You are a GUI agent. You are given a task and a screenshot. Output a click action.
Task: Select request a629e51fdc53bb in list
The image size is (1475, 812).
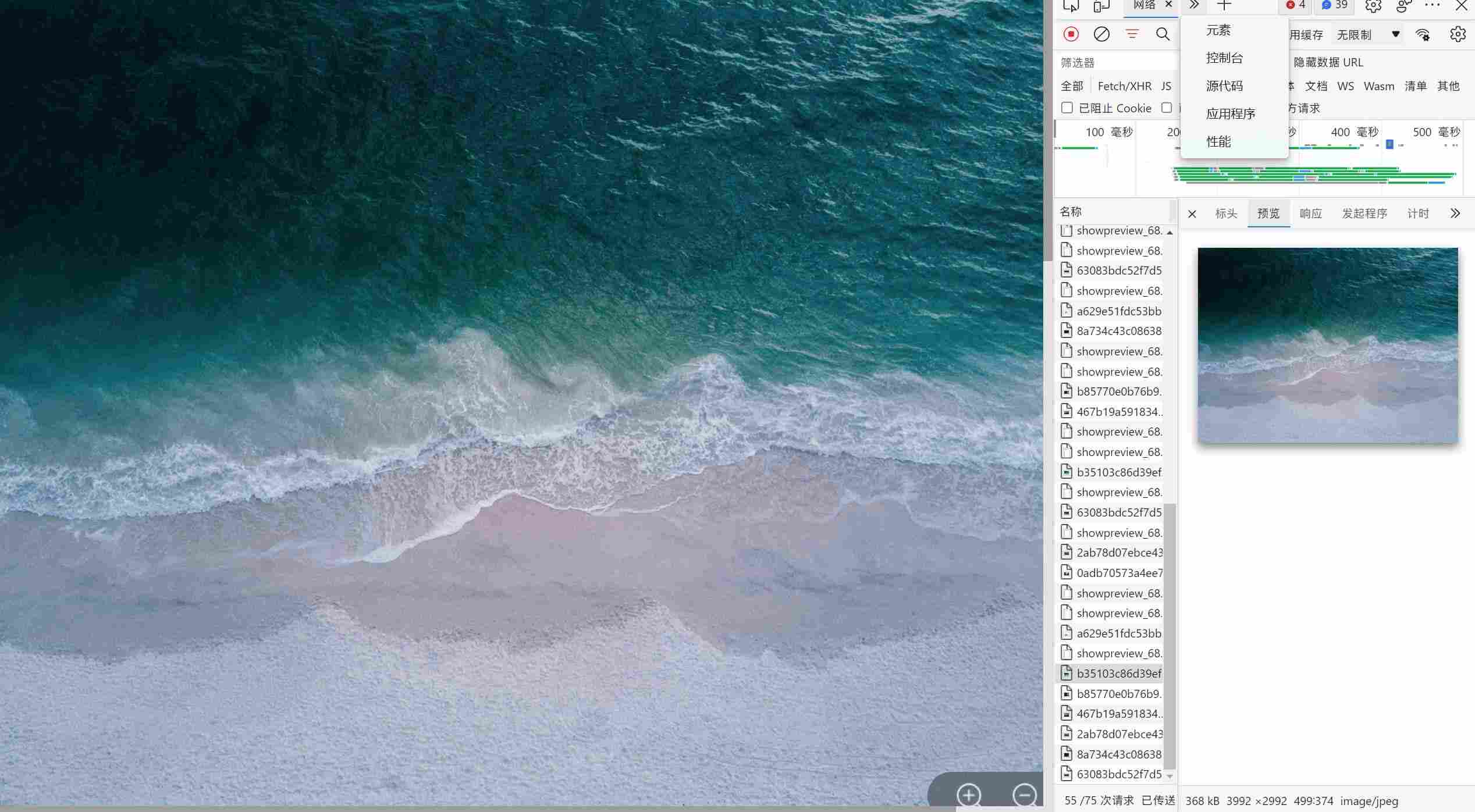pos(1118,311)
